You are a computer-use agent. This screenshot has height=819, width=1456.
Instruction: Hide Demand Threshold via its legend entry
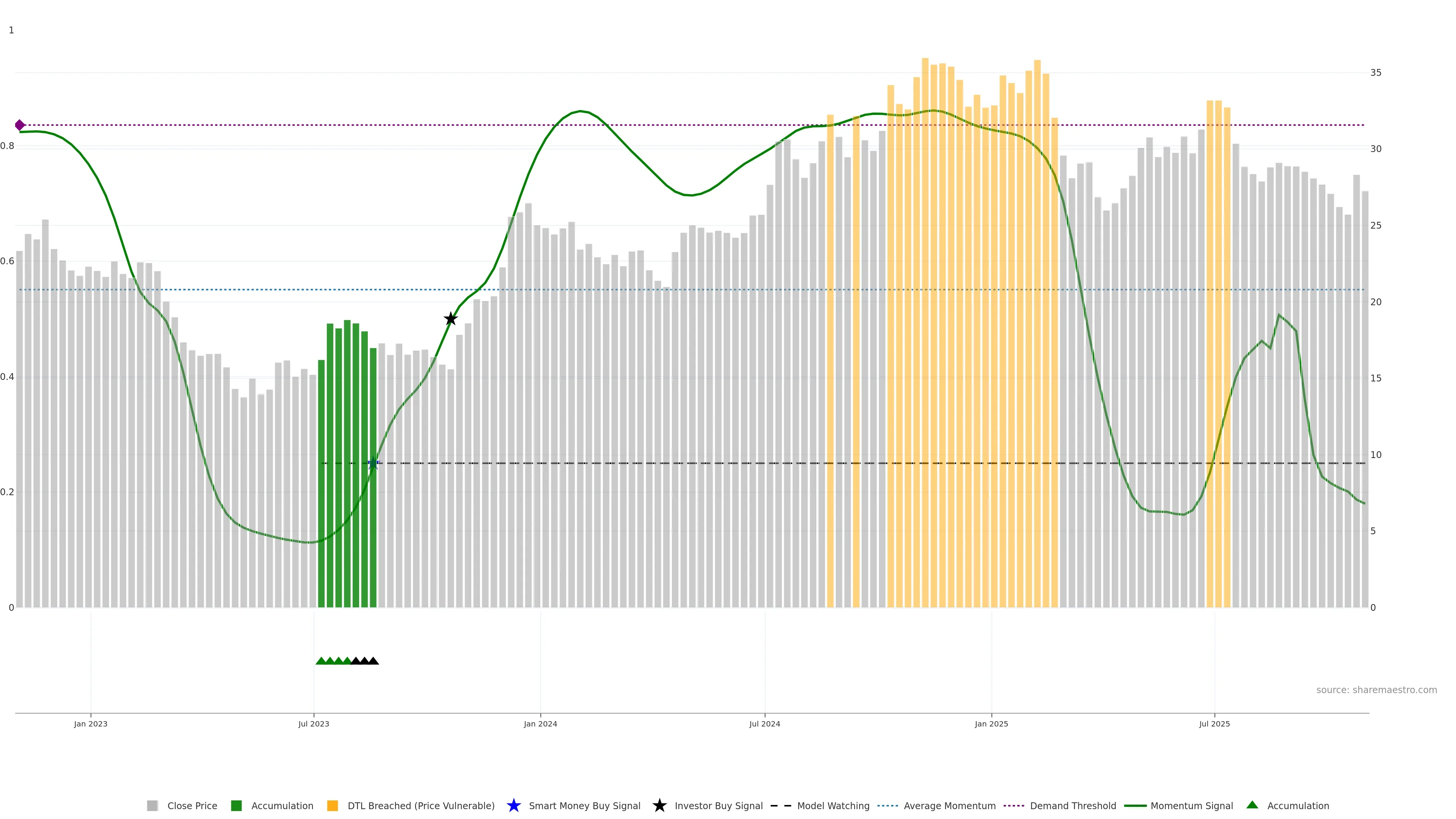(1072, 806)
